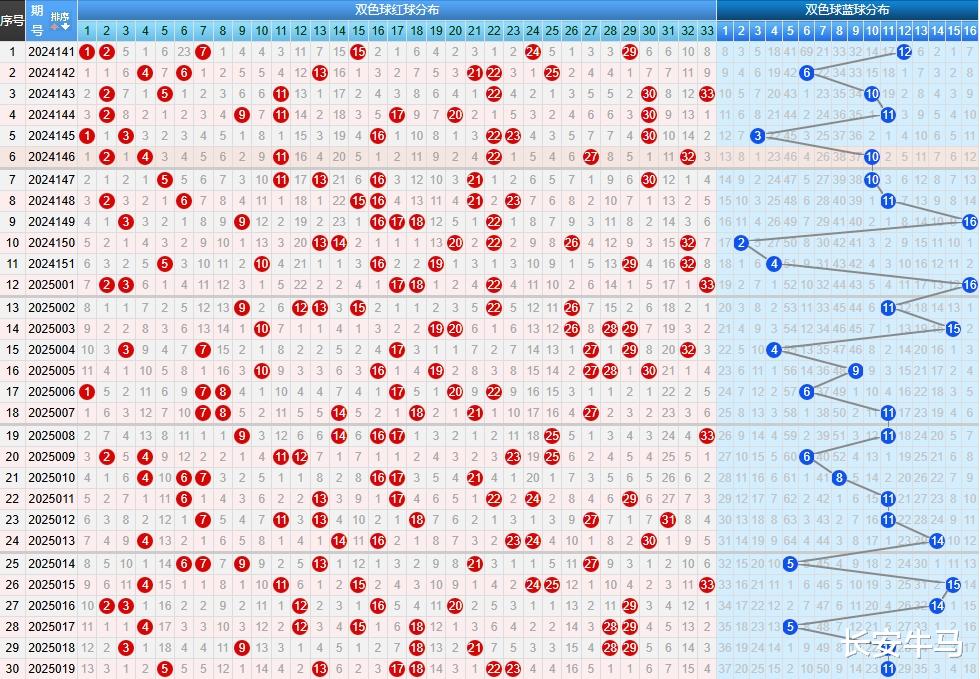Click blue ball 14 in period 2025016
Viewport: 980px width, 679px height.
pyautogui.click(x=936, y=606)
